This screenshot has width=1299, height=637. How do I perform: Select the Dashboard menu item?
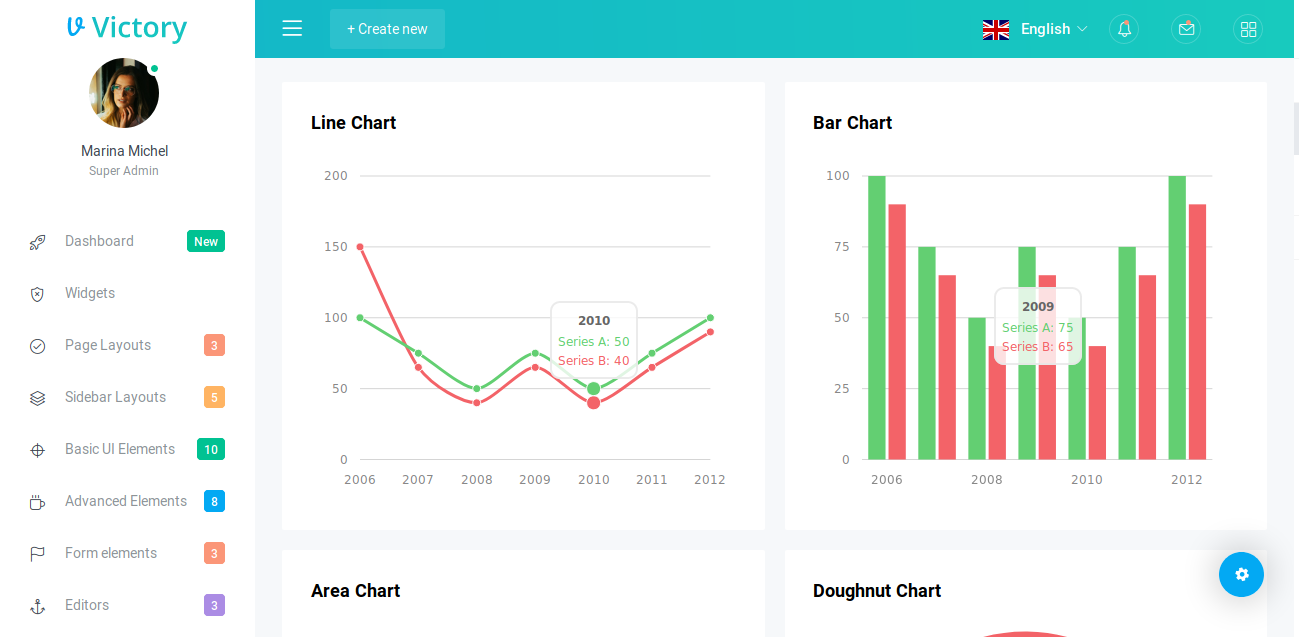(x=99, y=241)
